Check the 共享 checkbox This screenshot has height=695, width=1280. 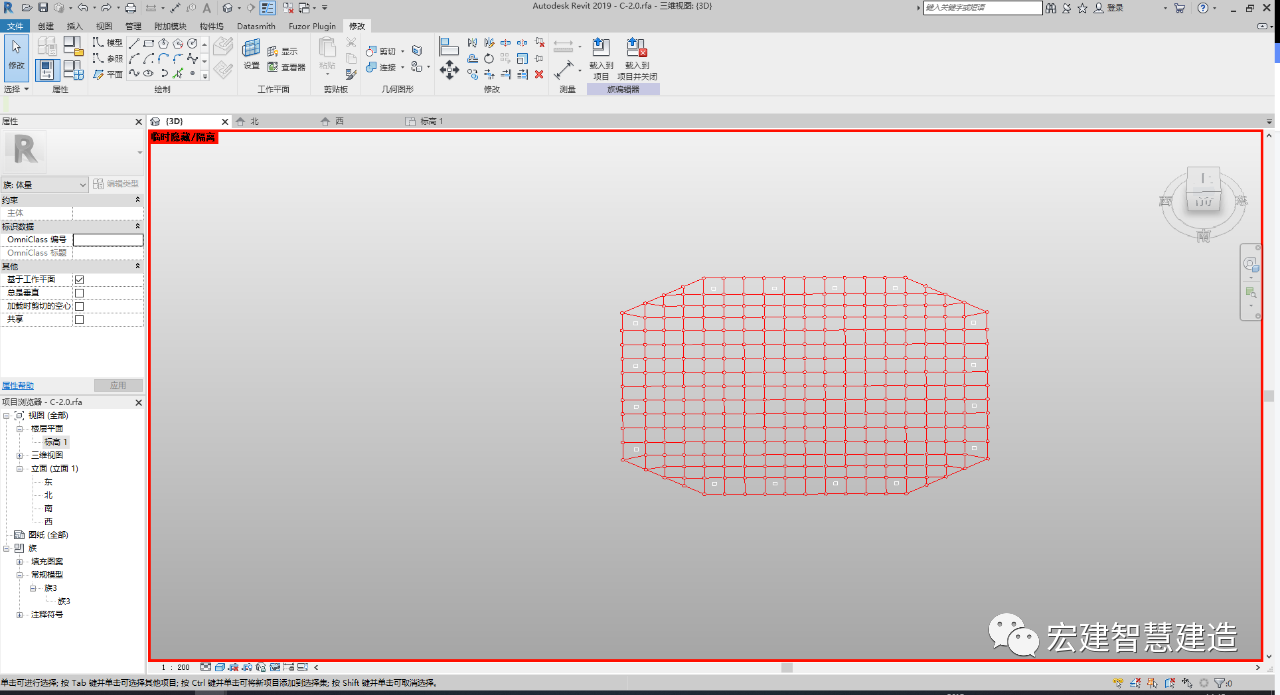79,320
